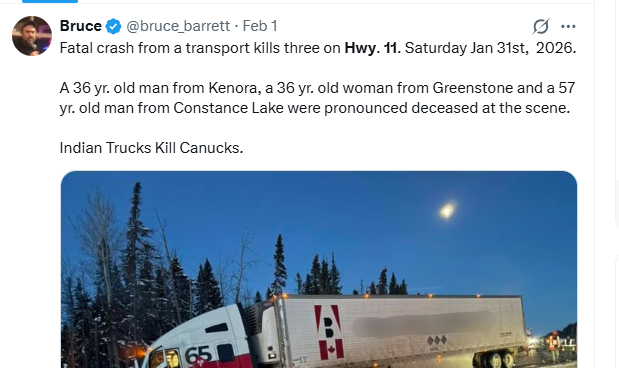This screenshot has width=619, height=368.
Task: Click the bold Hwy. 11 text
Action: coord(372,48)
